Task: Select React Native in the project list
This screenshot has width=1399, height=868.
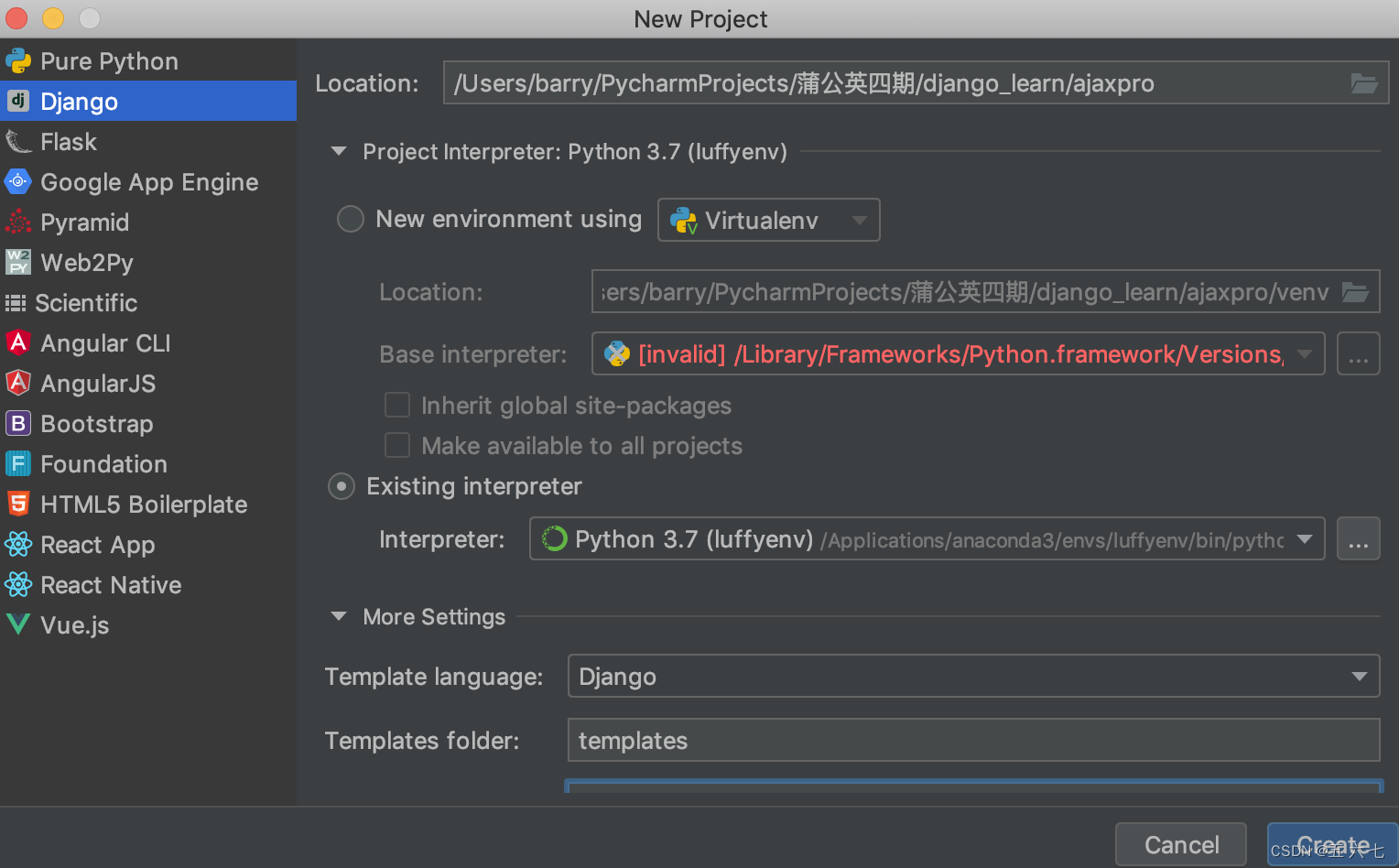Action: [x=148, y=585]
